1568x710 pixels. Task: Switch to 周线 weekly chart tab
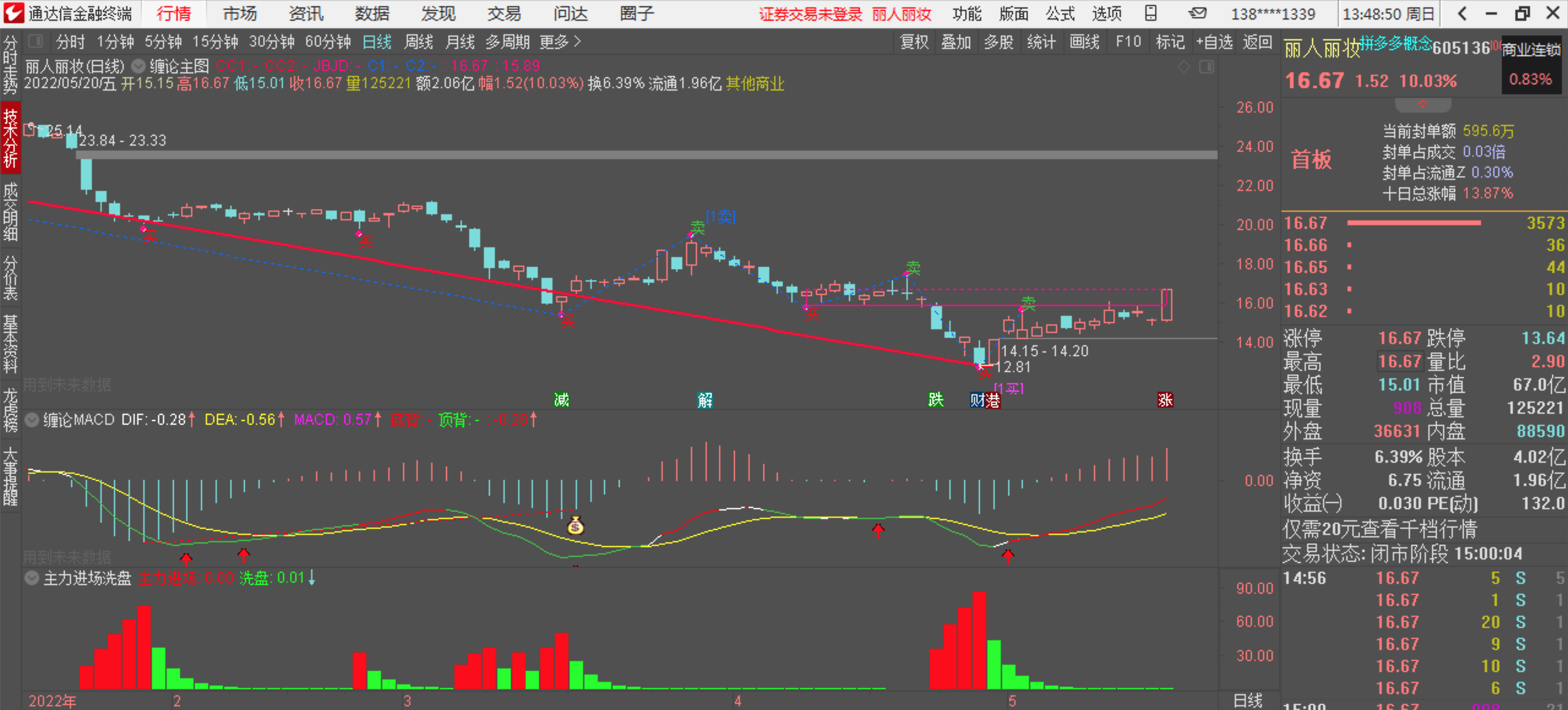[418, 42]
